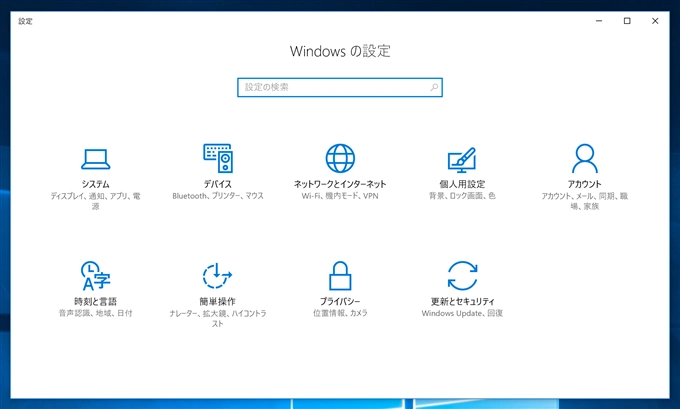Select the 個人用設定 heading
Viewport: 680px width, 409px height.
462,184
